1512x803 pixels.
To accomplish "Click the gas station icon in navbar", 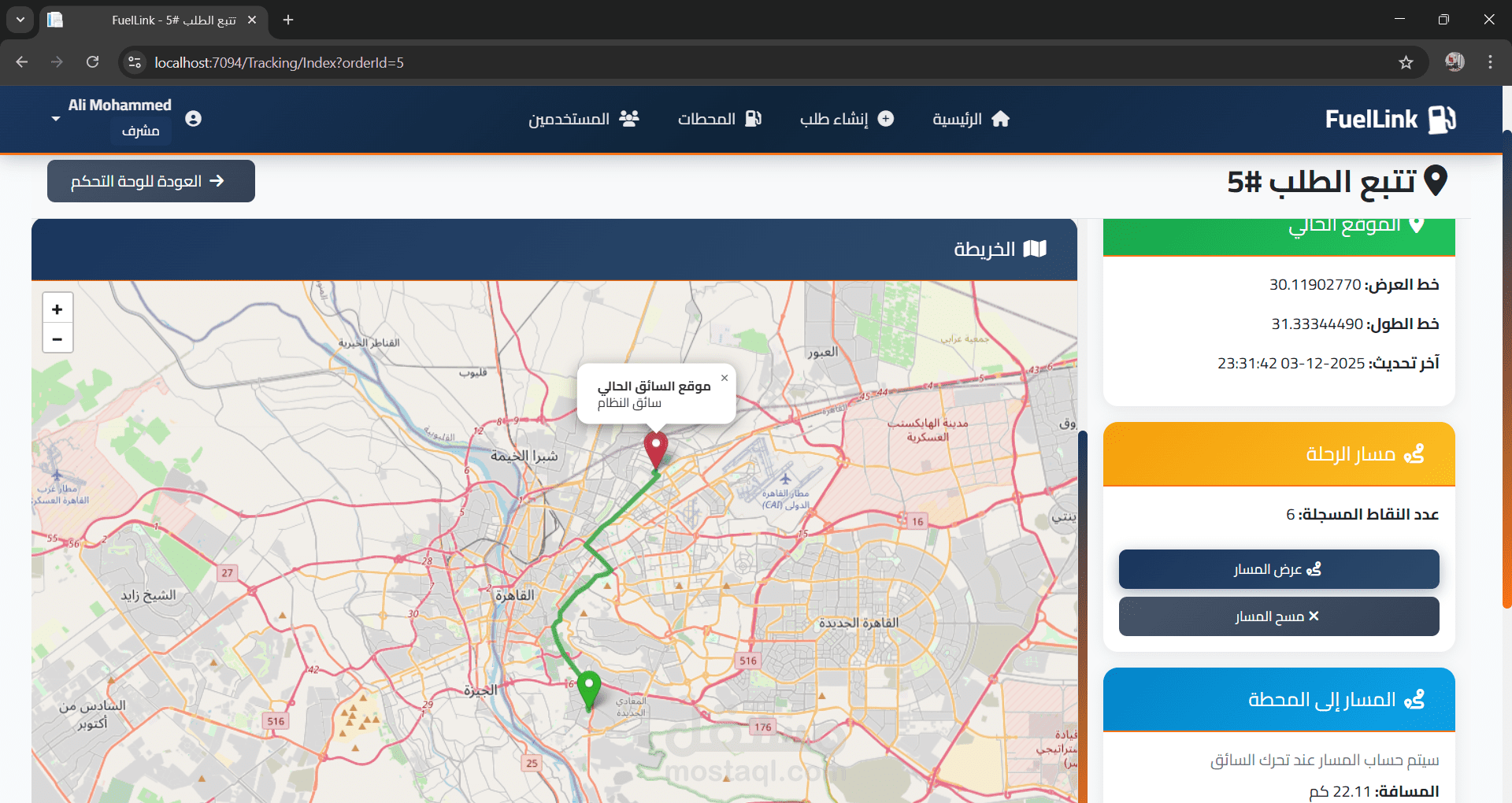I will [x=754, y=119].
